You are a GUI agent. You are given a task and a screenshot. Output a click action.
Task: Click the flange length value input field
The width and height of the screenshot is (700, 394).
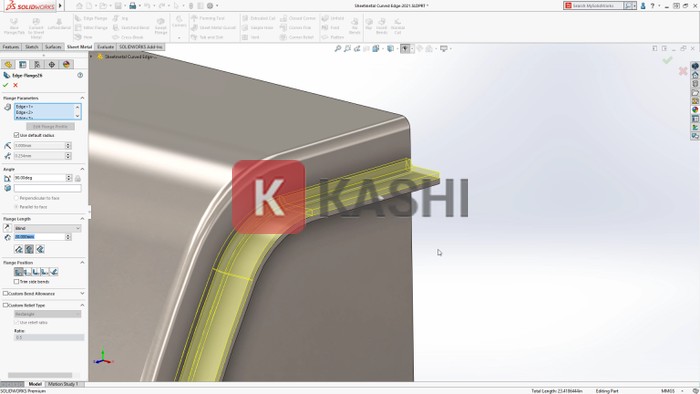(40, 237)
